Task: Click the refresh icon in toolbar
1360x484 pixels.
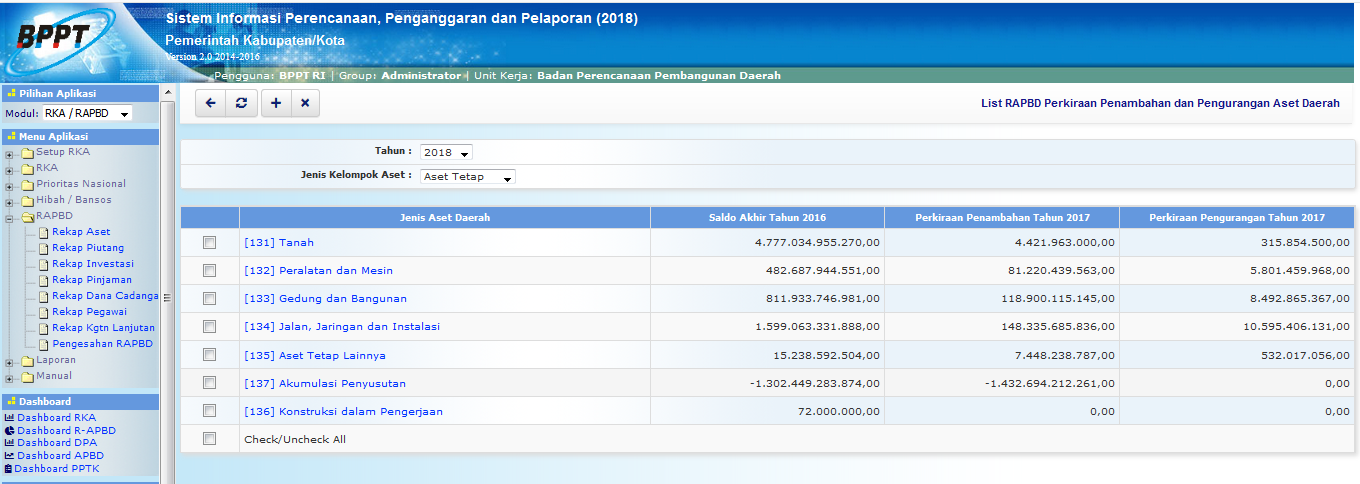Action: (x=241, y=103)
